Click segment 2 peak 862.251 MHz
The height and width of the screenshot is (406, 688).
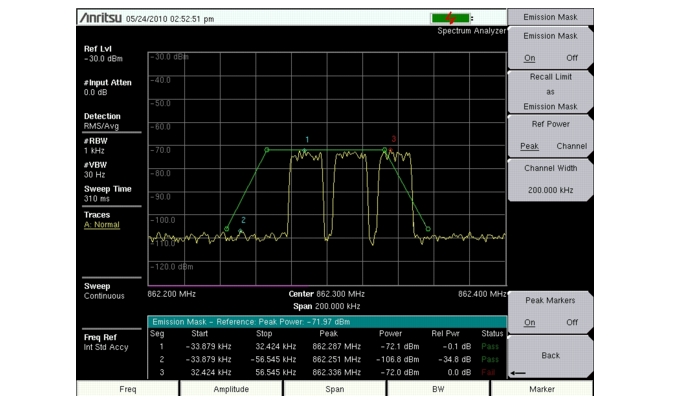point(337,359)
